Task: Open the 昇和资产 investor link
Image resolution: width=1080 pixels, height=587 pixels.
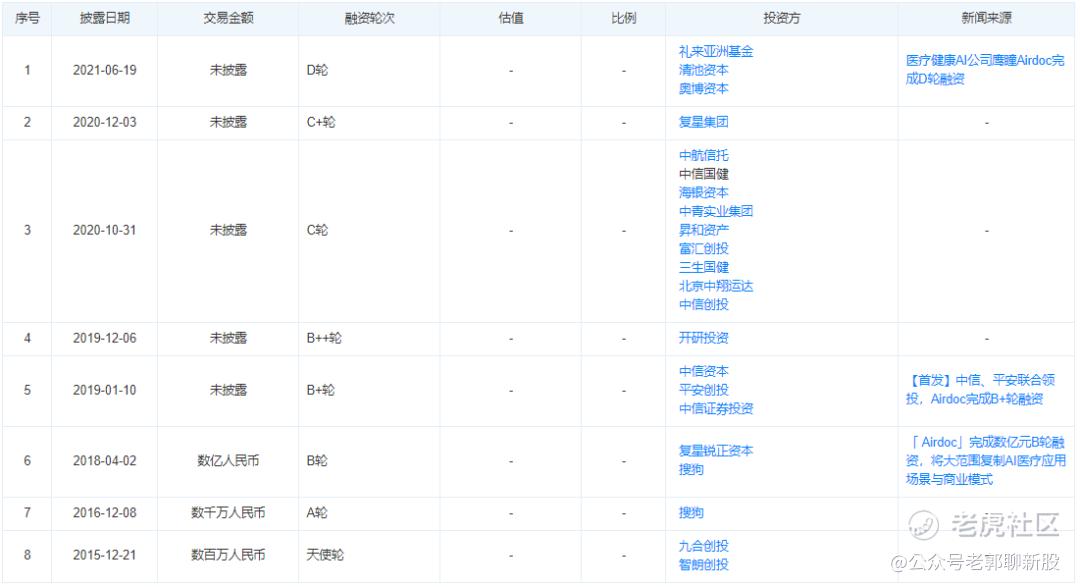Action: pyautogui.click(x=703, y=230)
